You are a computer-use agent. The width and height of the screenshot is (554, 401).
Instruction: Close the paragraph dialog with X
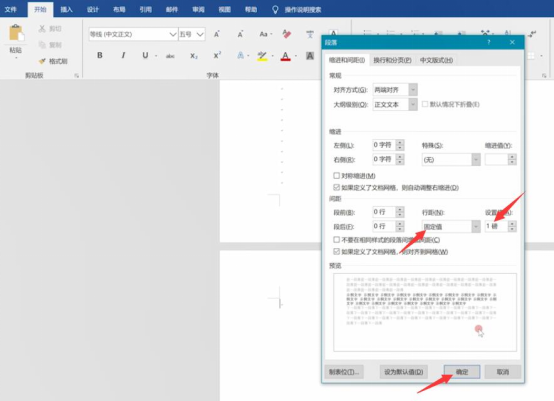tap(512, 42)
